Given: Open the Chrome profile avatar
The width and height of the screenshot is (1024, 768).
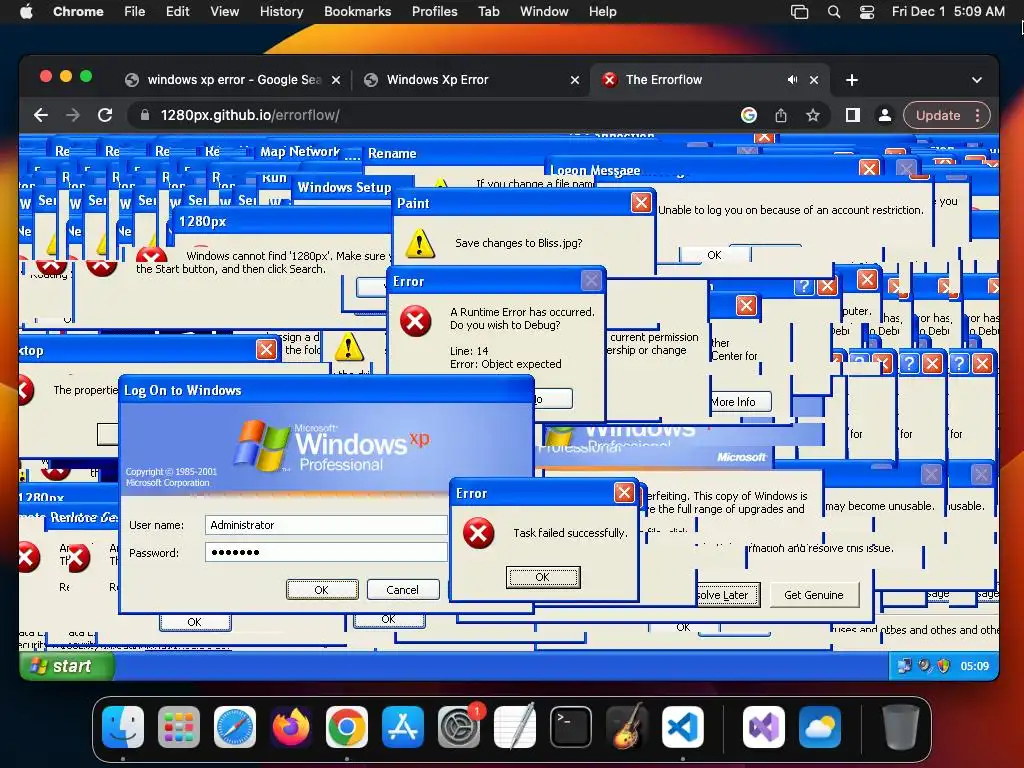Looking at the screenshot, I should [x=884, y=115].
